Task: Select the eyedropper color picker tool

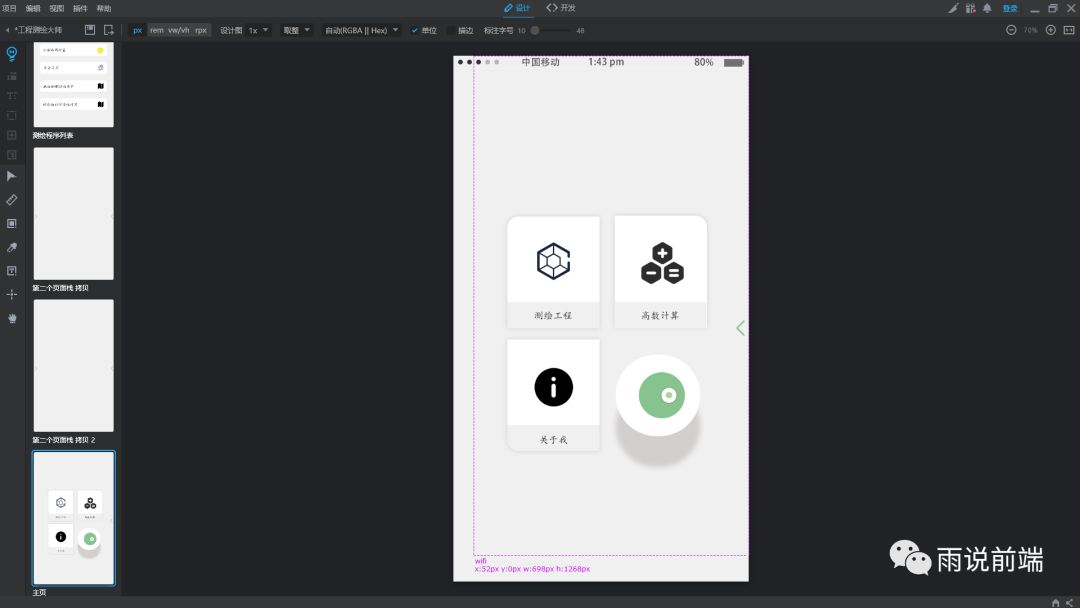Action: pyautogui.click(x=12, y=247)
